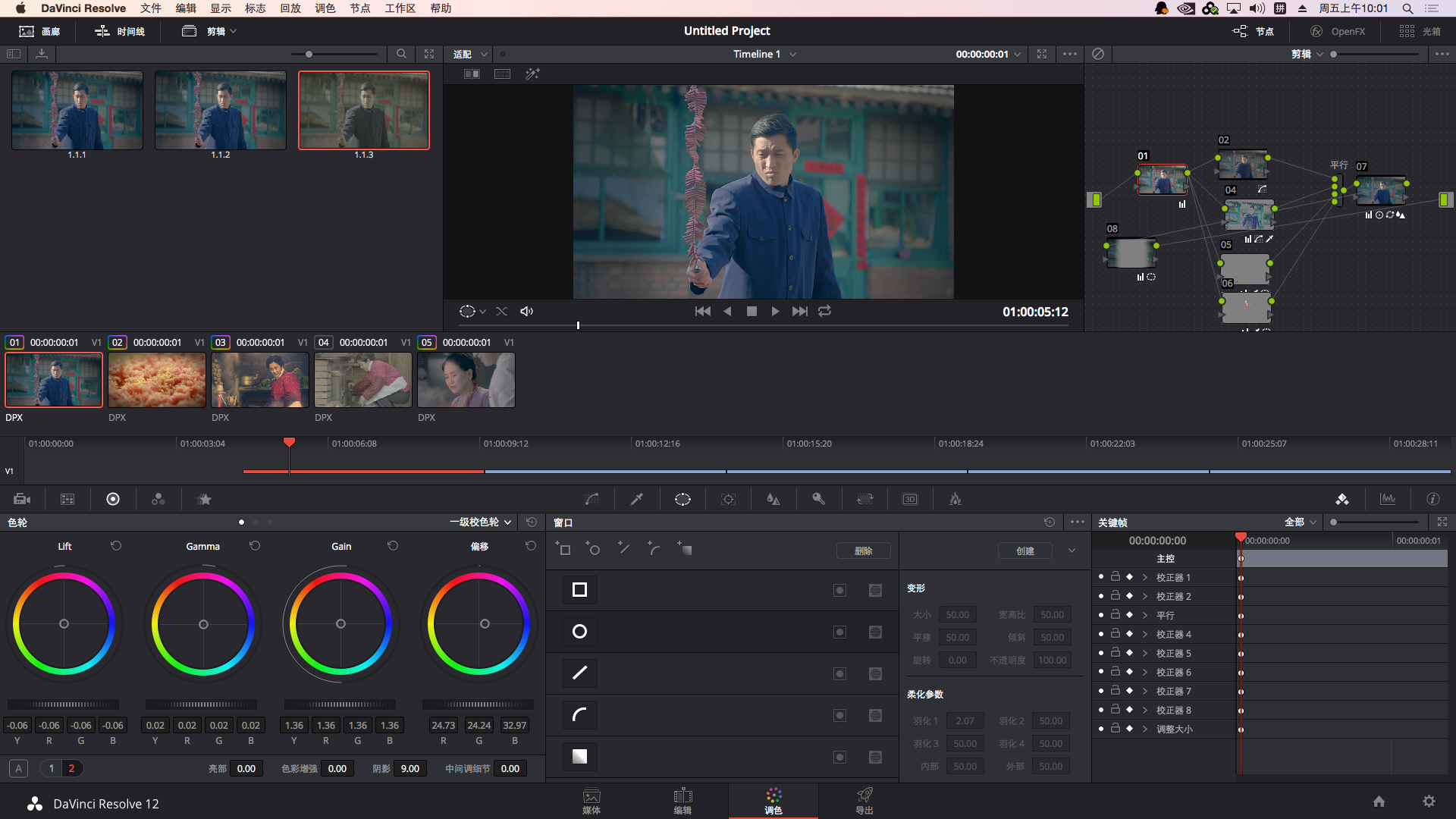Expand the 校正器 1 keyframe track
1456x819 pixels.
1145,577
